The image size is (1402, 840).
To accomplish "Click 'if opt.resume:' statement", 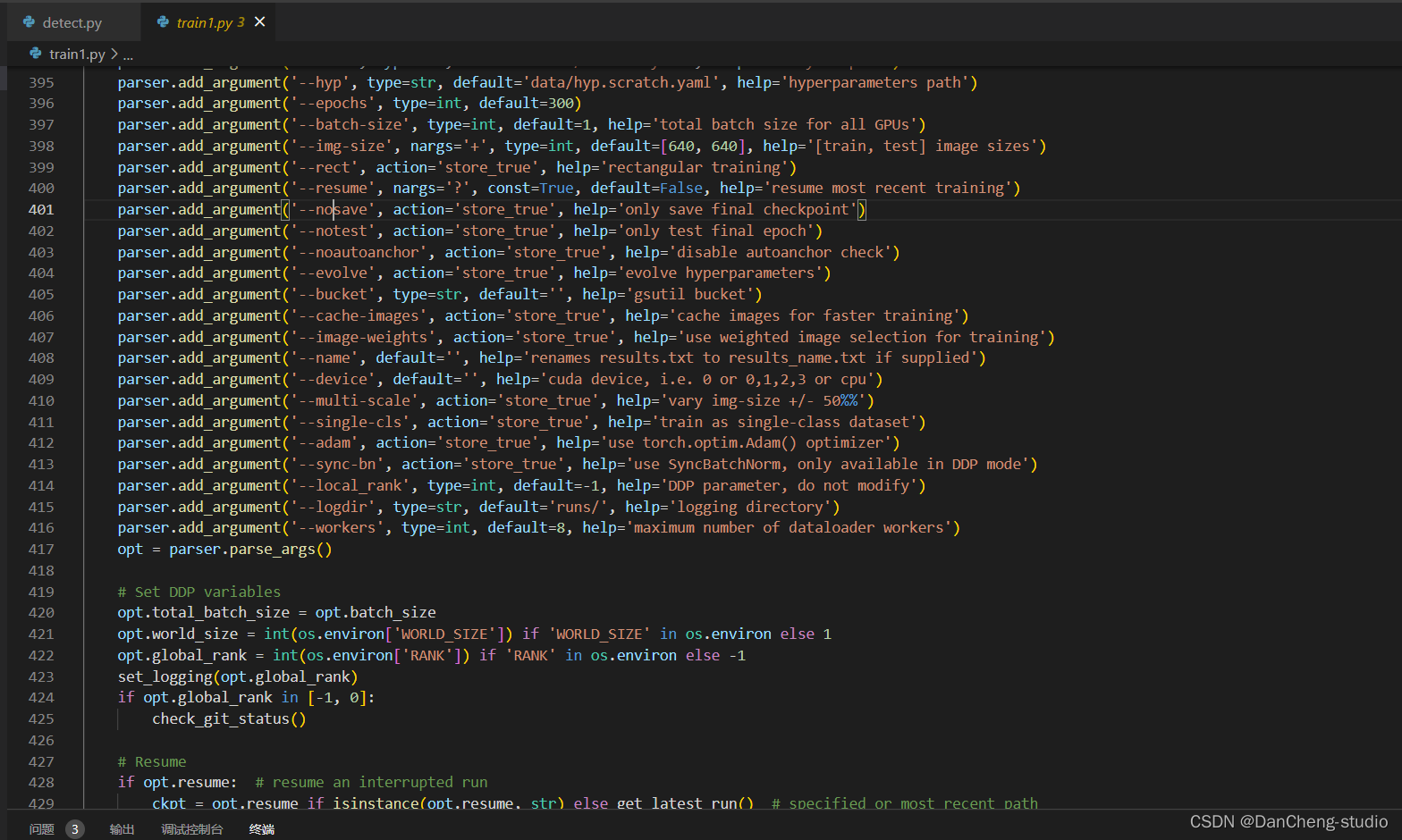I will pyautogui.click(x=177, y=783).
